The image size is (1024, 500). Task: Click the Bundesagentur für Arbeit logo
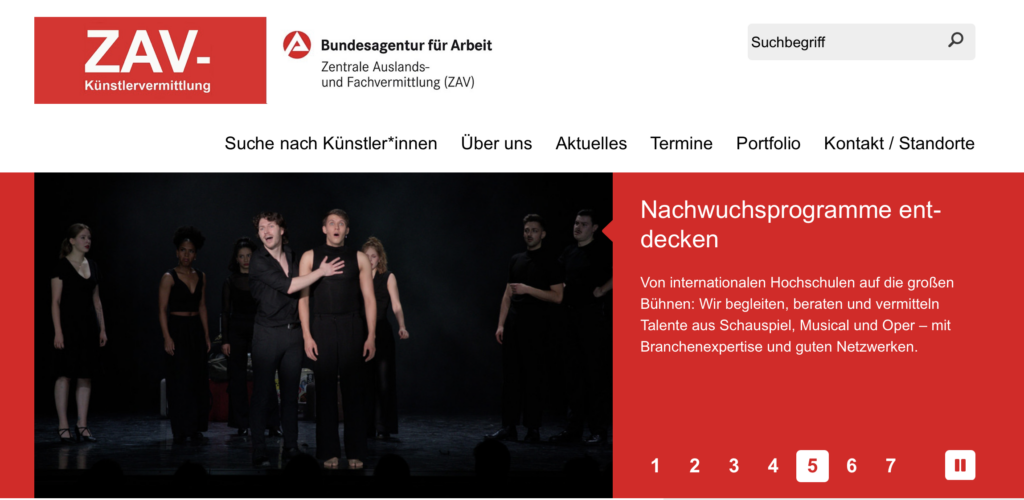click(x=388, y=60)
